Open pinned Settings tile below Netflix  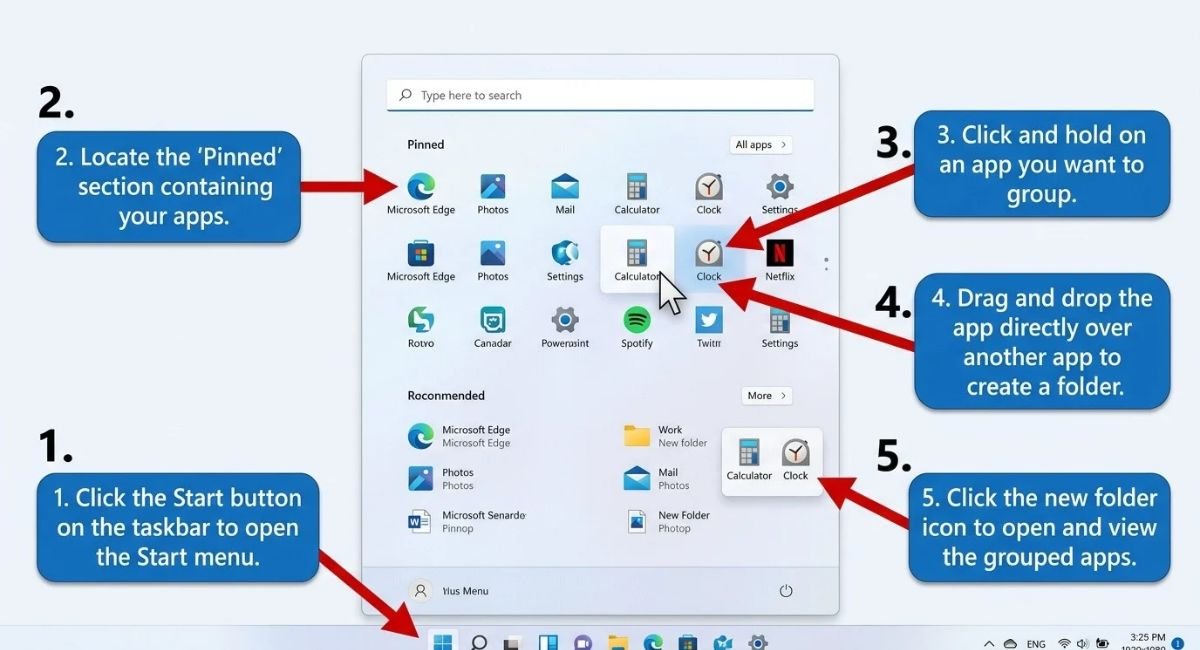780,327
